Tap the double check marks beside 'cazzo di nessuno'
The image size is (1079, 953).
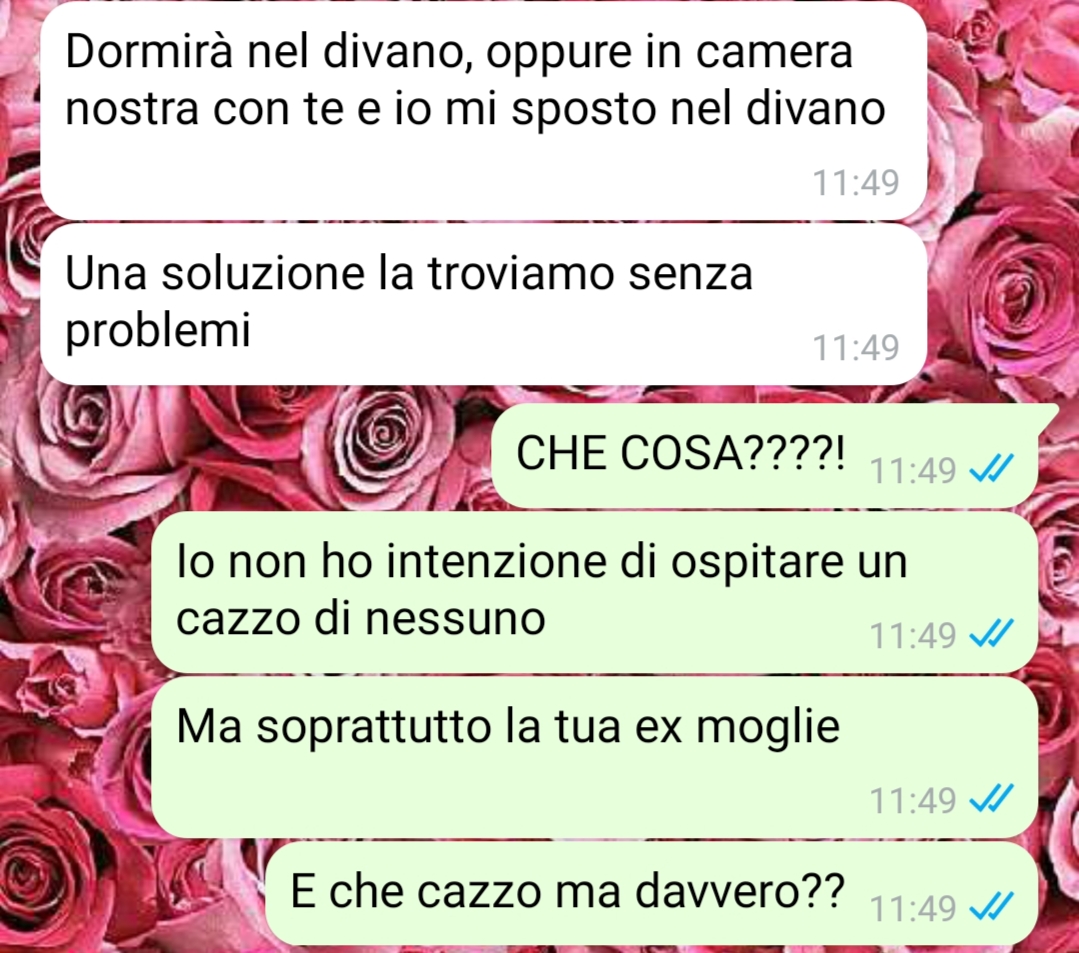(x=991, y=633)
